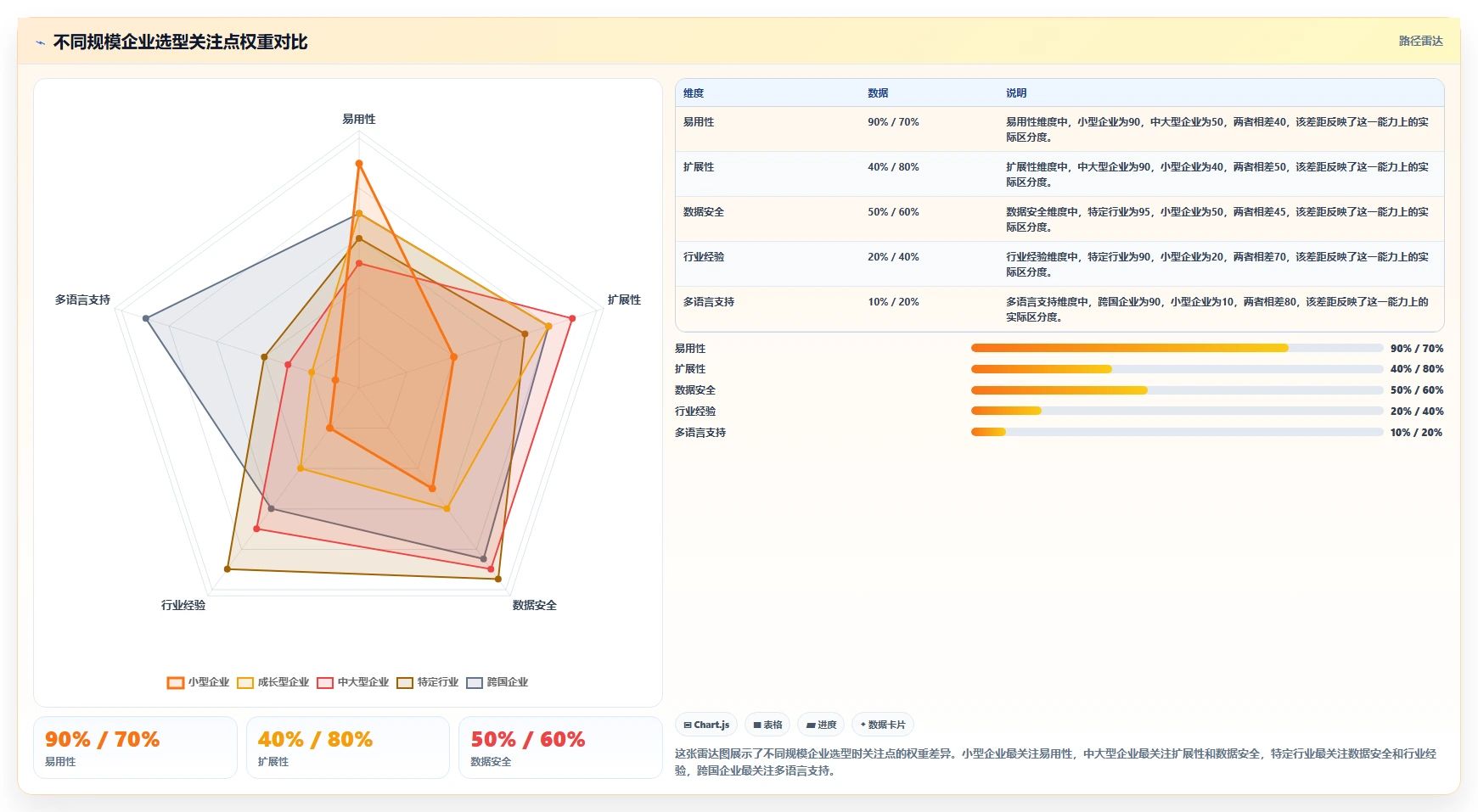Click the 数据安全 axis label on radar chart
This screenshot has width=1478, height=812.
tap(535, 605)
